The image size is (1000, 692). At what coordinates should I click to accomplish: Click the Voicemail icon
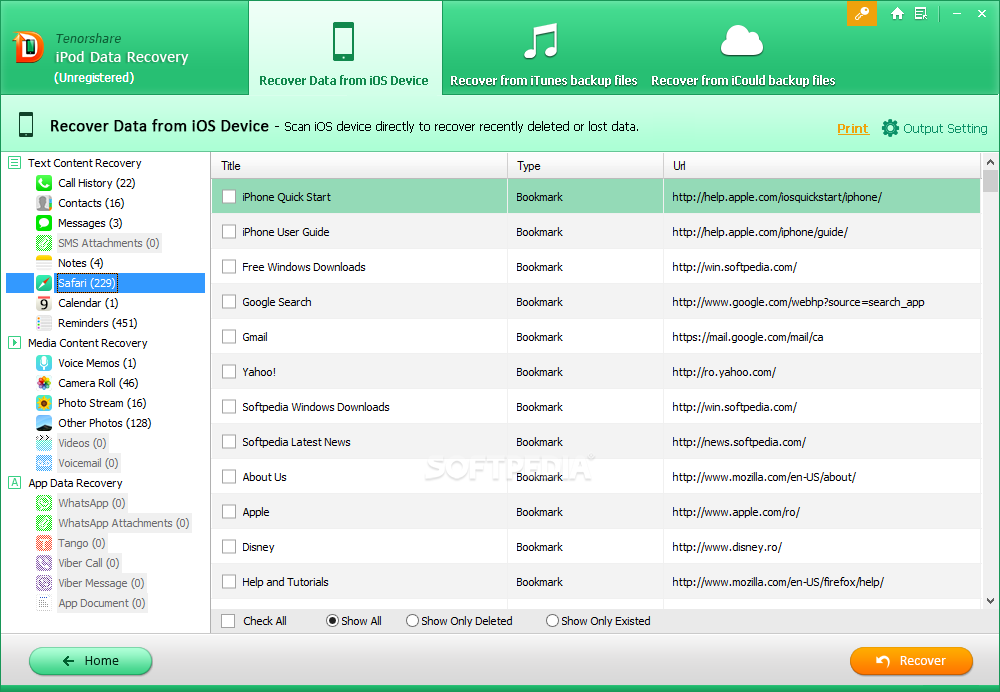click(44, 463)
